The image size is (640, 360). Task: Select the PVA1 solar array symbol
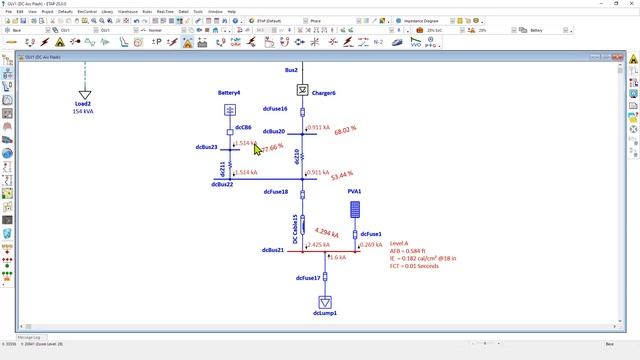355,209
